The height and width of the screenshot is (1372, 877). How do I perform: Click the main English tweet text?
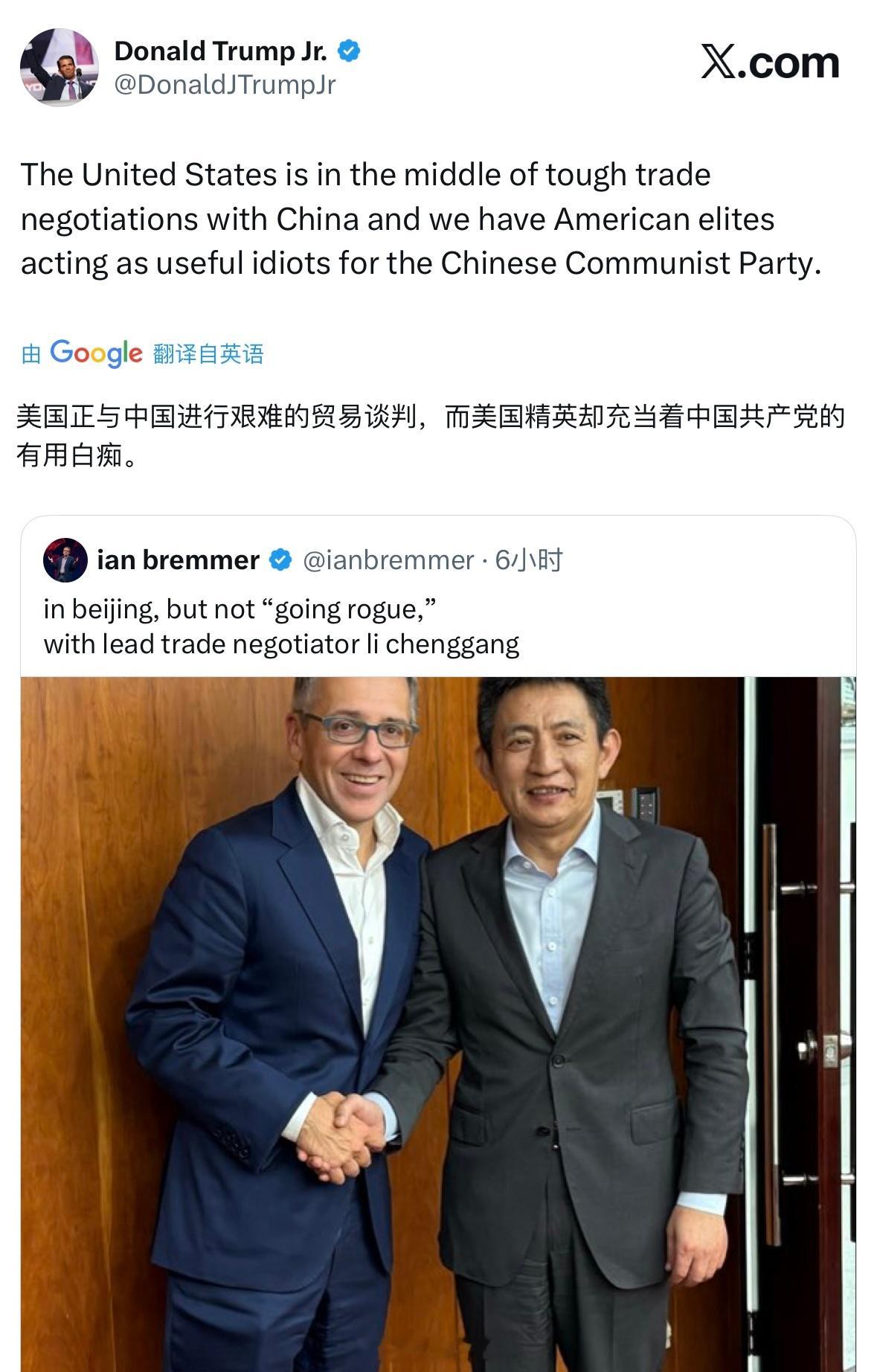click(421, 219)
